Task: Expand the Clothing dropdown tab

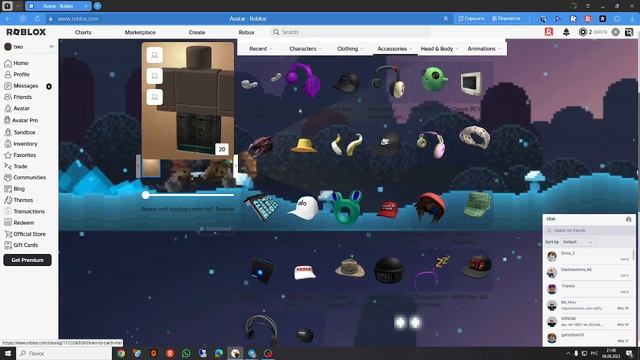Action: click(350, 49)
